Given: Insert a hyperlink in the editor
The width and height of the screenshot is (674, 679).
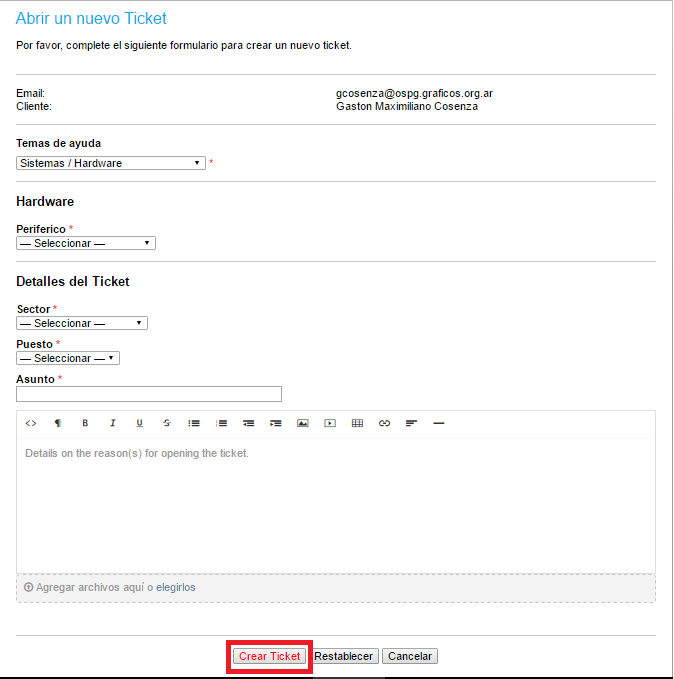Looking at the screenshot, I should (x=384, y=423).
